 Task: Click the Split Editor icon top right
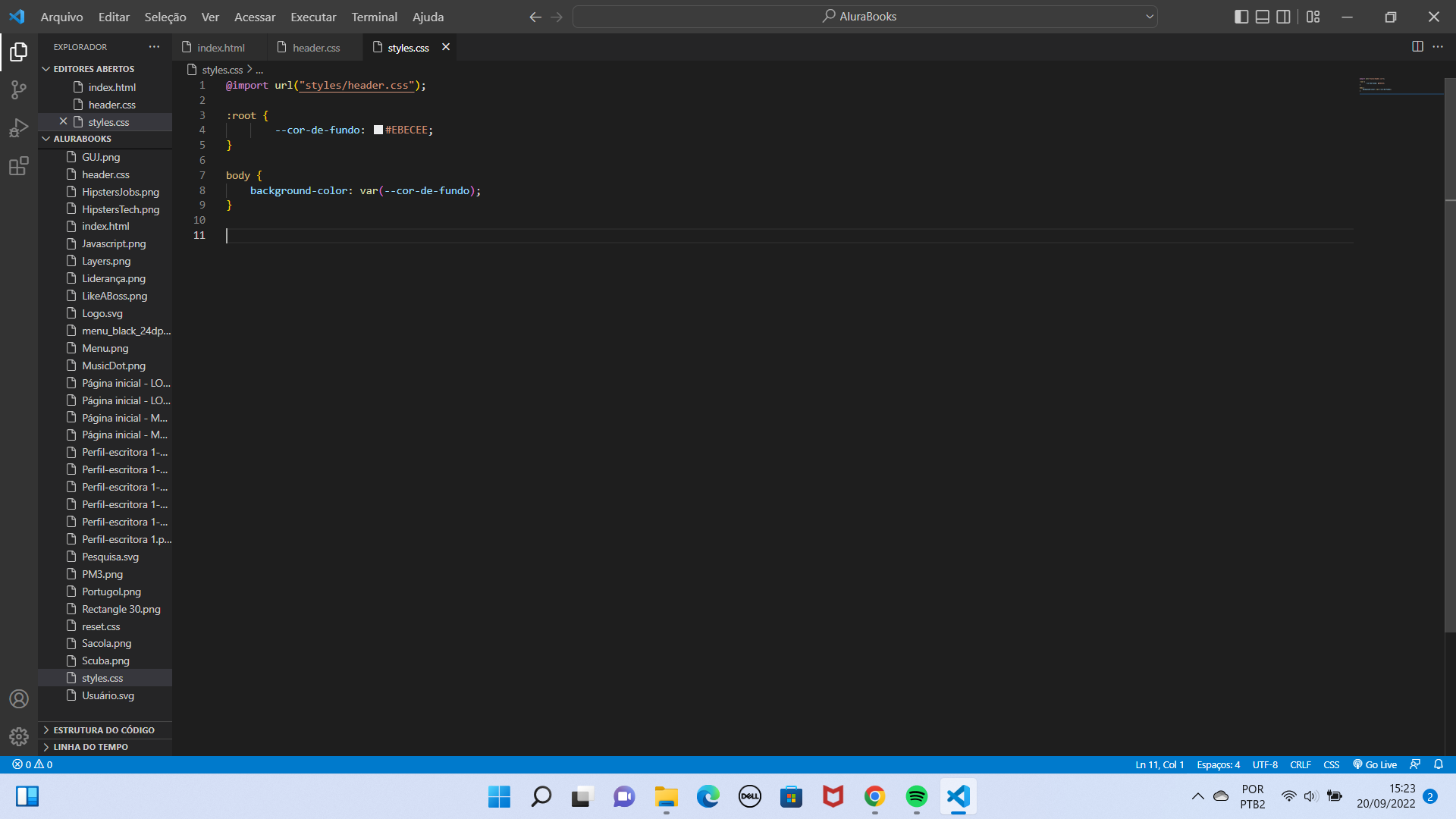point(1418,47)
